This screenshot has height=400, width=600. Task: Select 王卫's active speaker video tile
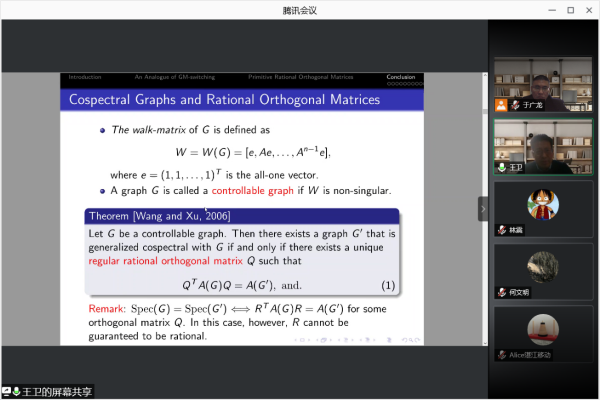click(543, 147)
